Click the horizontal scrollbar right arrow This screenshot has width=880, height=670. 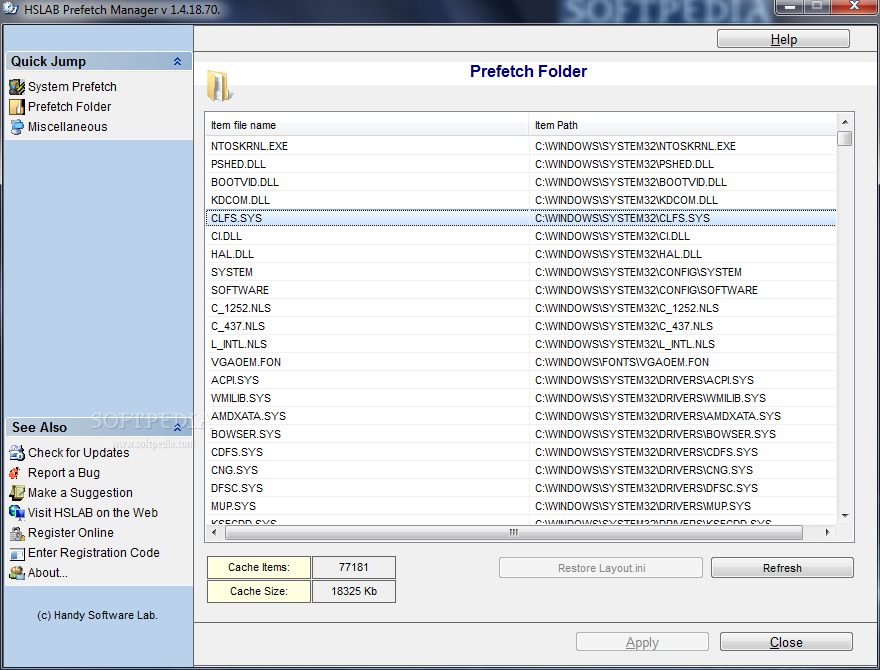828,532
